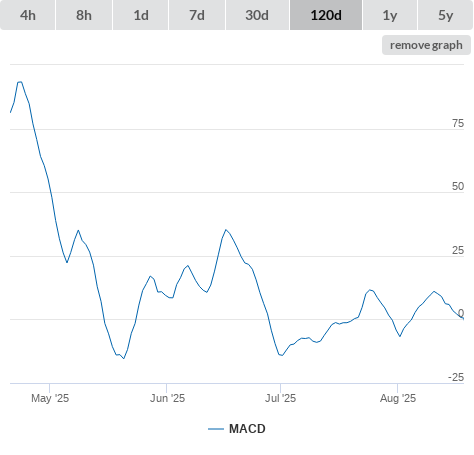Click the remove graph button
474x455 pixels.
click(x=426, y=45)
